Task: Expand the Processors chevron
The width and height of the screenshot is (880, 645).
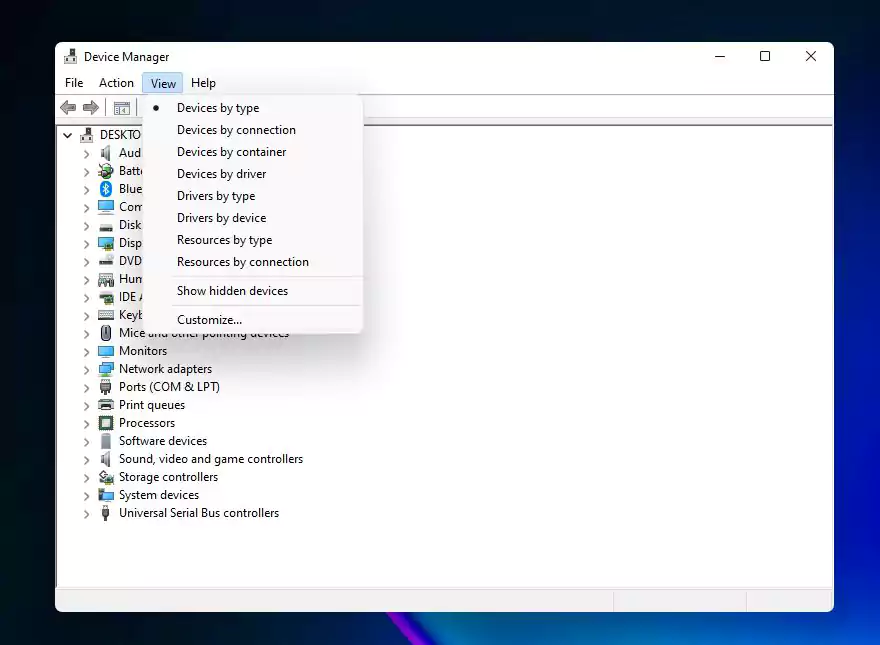Action: 86,424
